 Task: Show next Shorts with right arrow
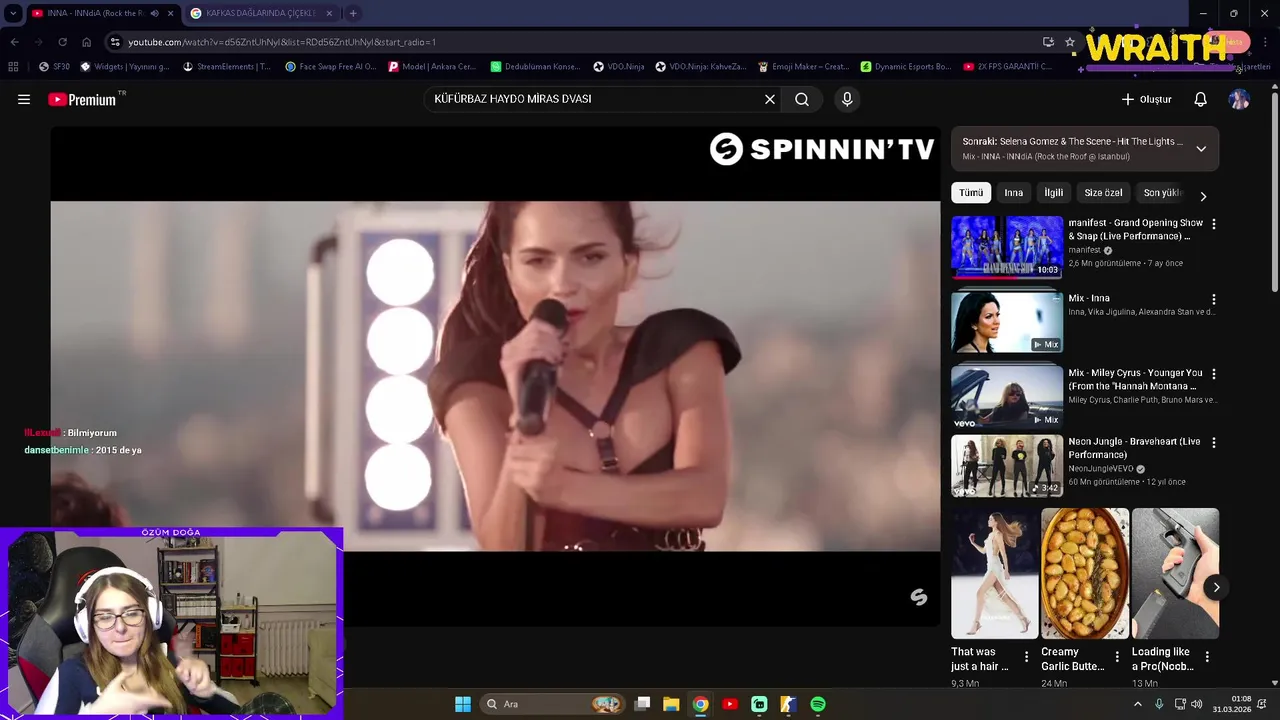[x=1216, y=587]
